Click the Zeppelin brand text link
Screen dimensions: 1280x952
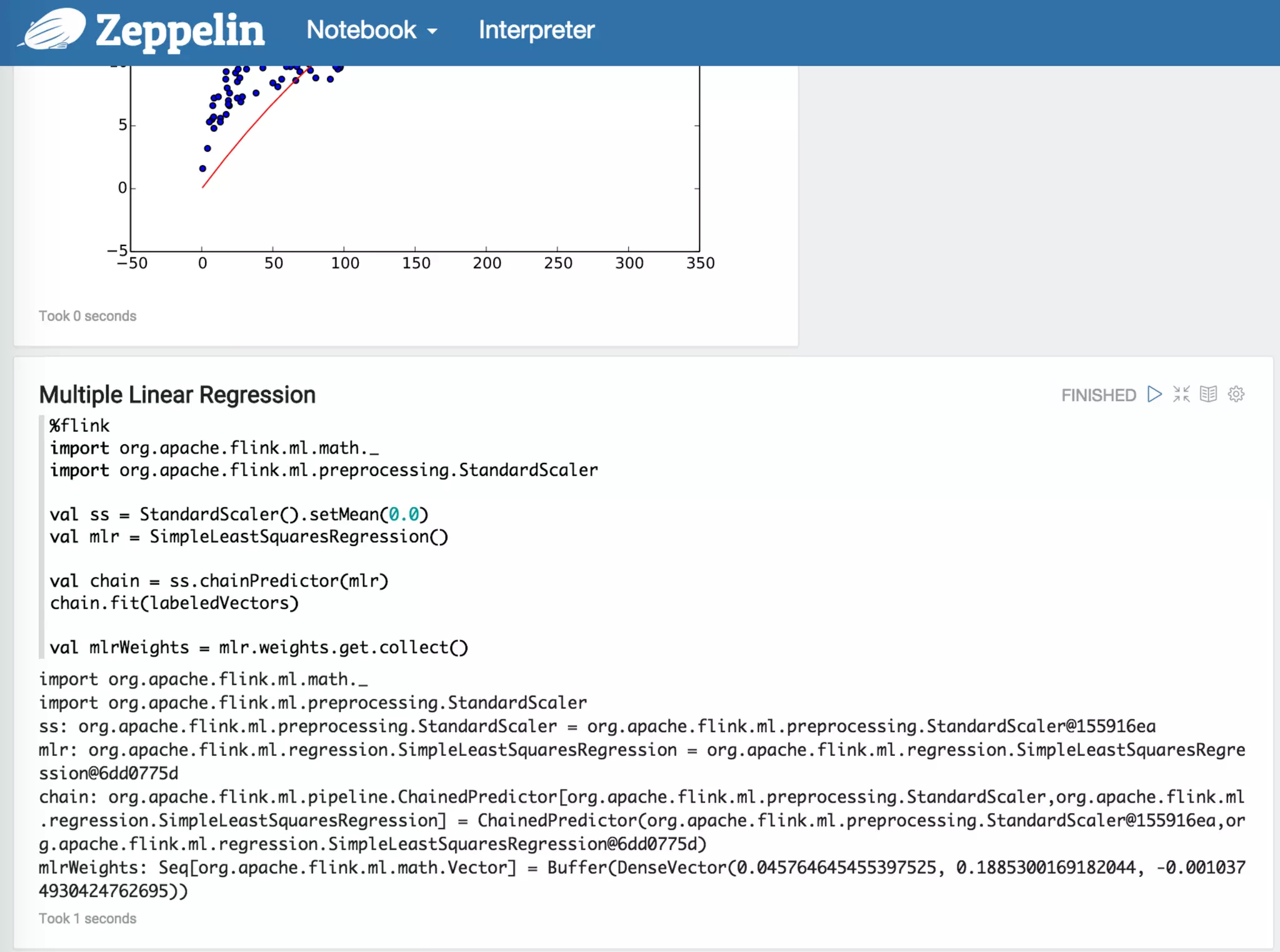180,30
